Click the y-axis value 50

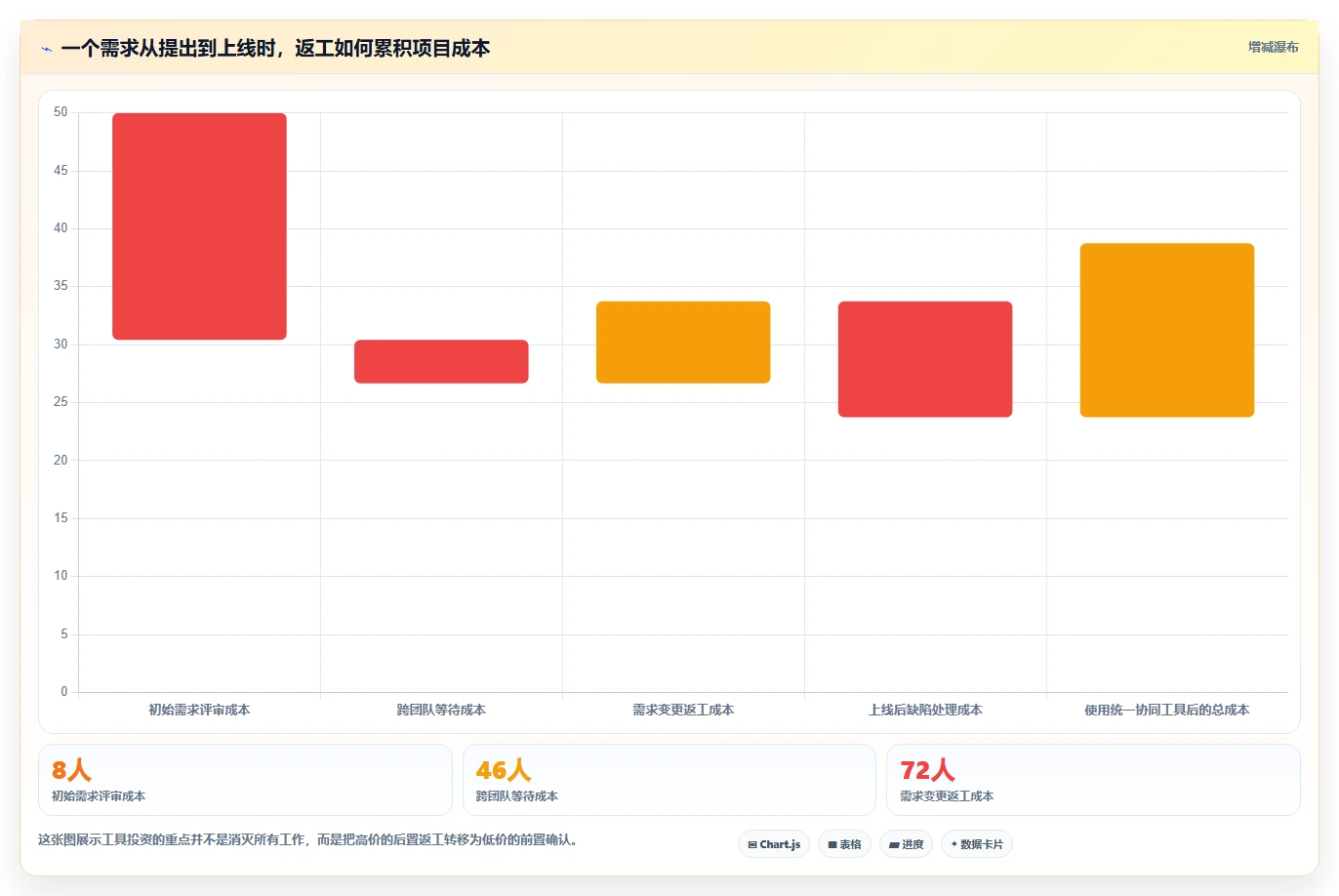tap(61, 112)
